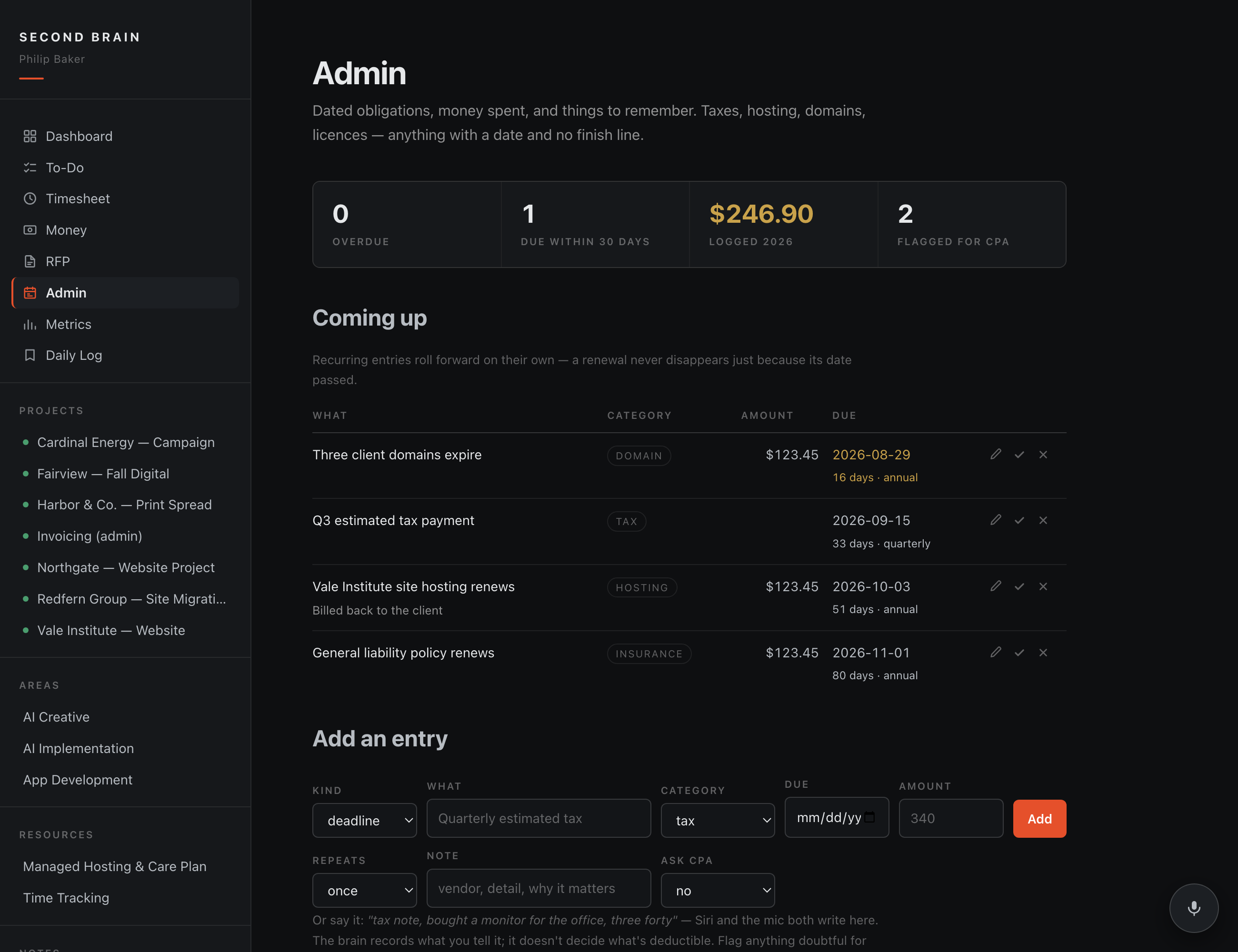Click the $246.90 logged 2026 stat
The height and width of the screenshot is (952, 1238).
[761, 214]
